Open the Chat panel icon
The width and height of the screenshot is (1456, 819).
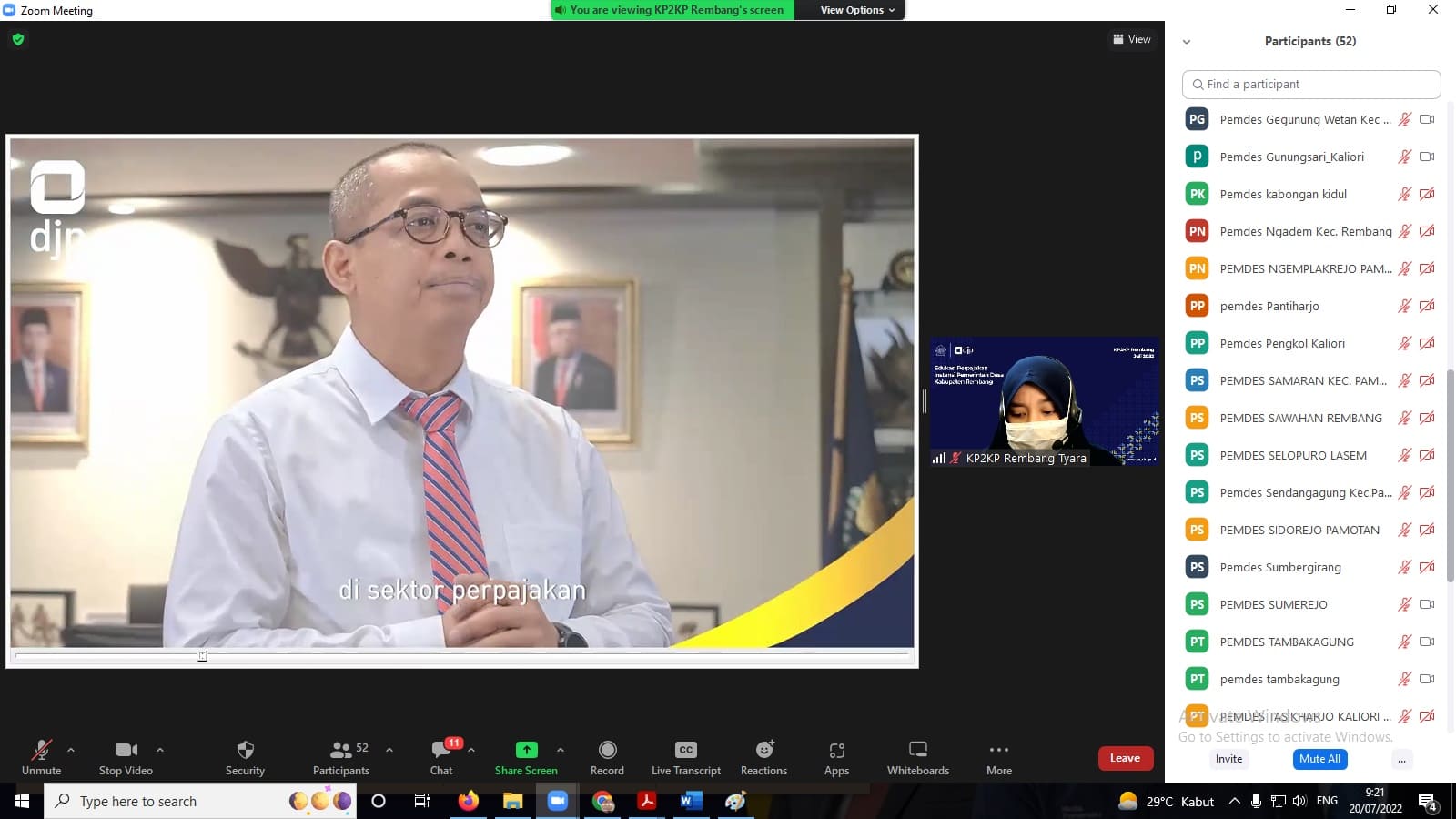point(441,750)
